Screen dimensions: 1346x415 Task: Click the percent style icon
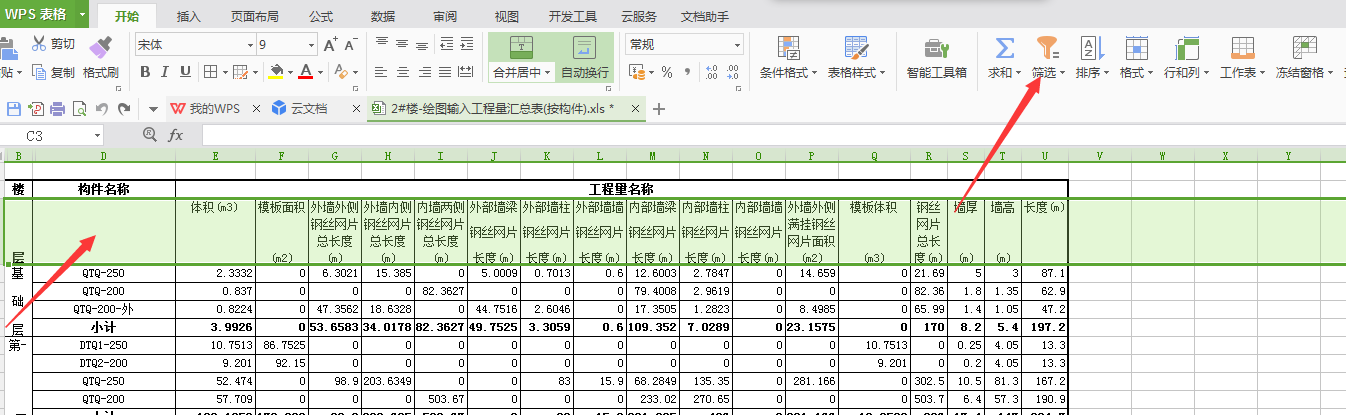pos(667,72)
